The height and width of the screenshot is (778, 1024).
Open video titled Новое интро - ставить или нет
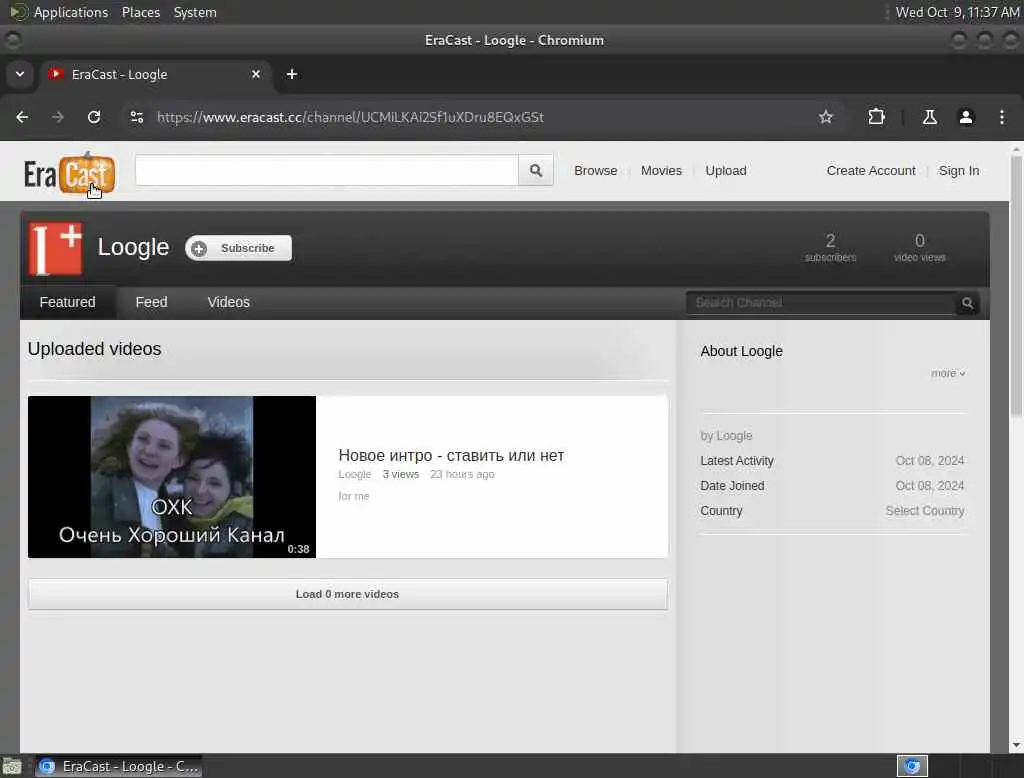[451, 455]
